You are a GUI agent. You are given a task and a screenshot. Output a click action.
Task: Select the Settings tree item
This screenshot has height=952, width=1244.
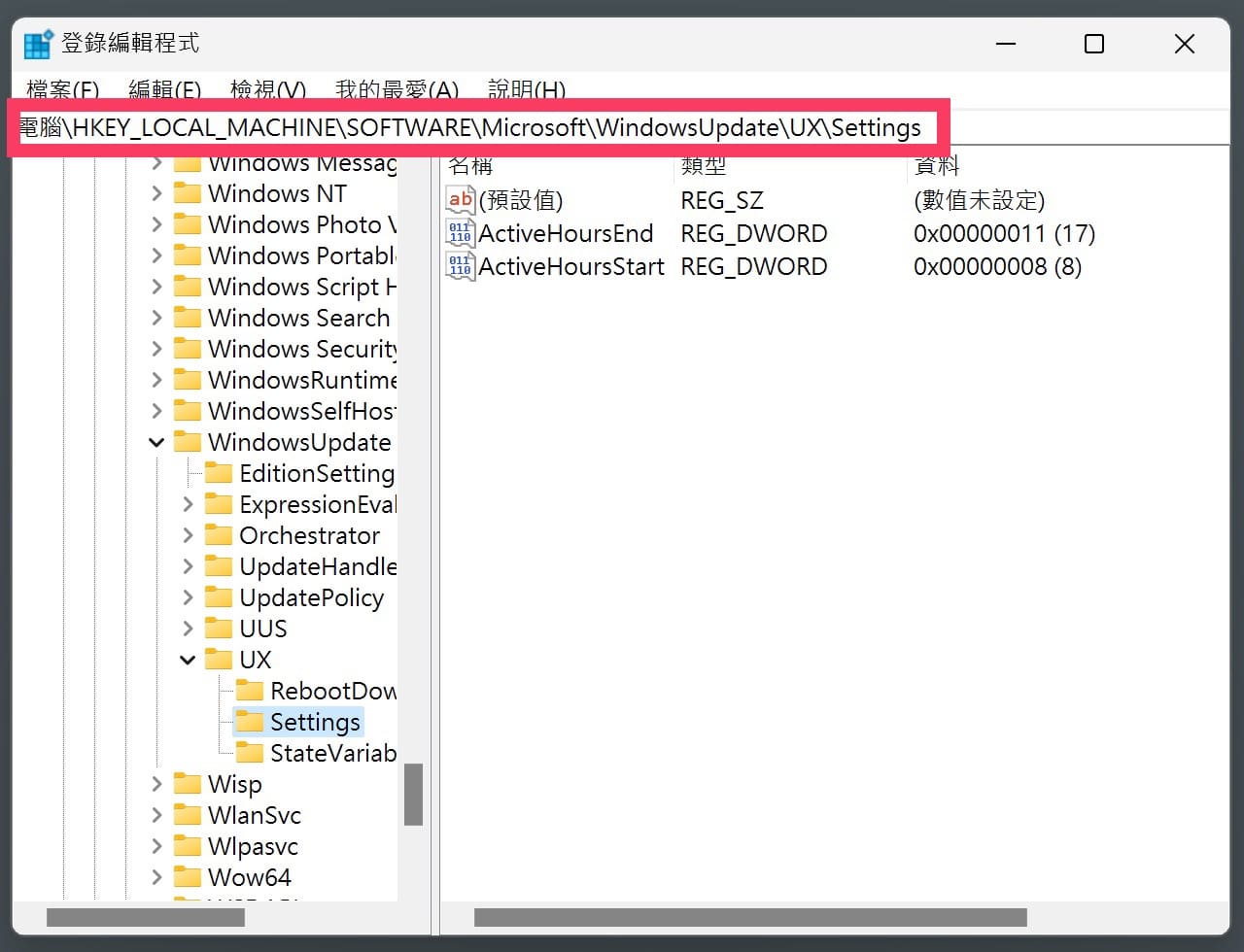315,722
